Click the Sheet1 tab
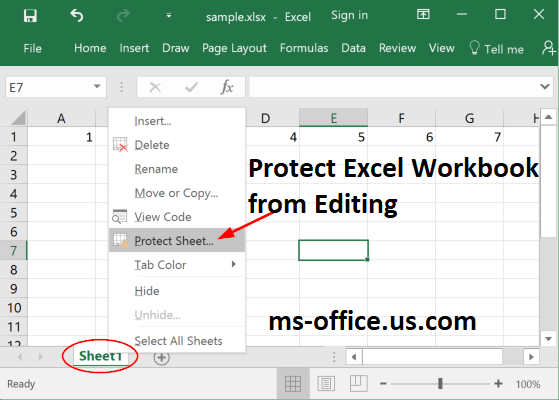 point(100,356)
